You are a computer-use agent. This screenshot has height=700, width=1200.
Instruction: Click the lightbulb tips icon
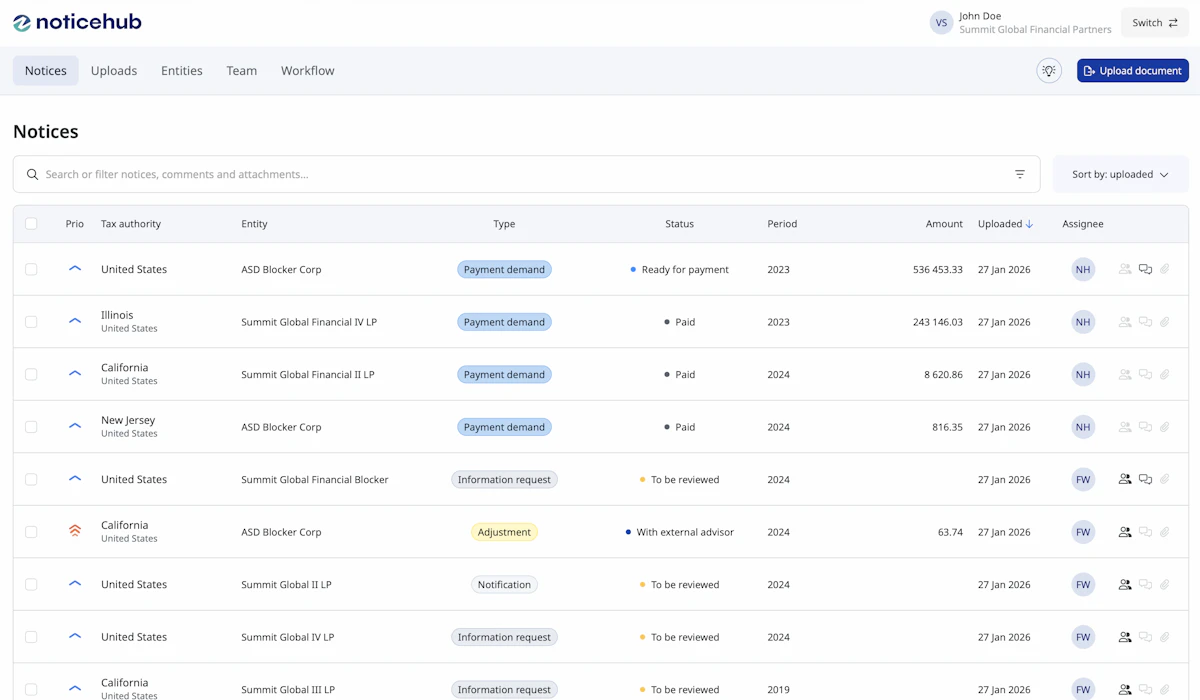pyautogui.click(x=1048, y=71)
